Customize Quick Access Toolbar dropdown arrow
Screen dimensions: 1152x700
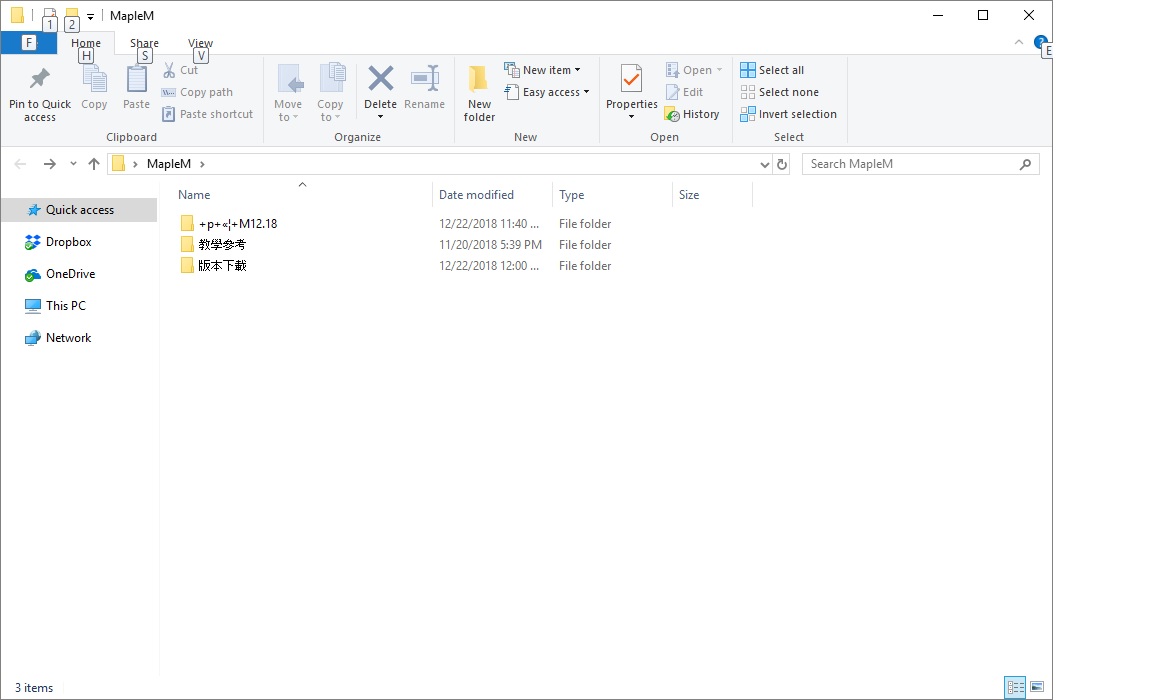tap(90, 15)
